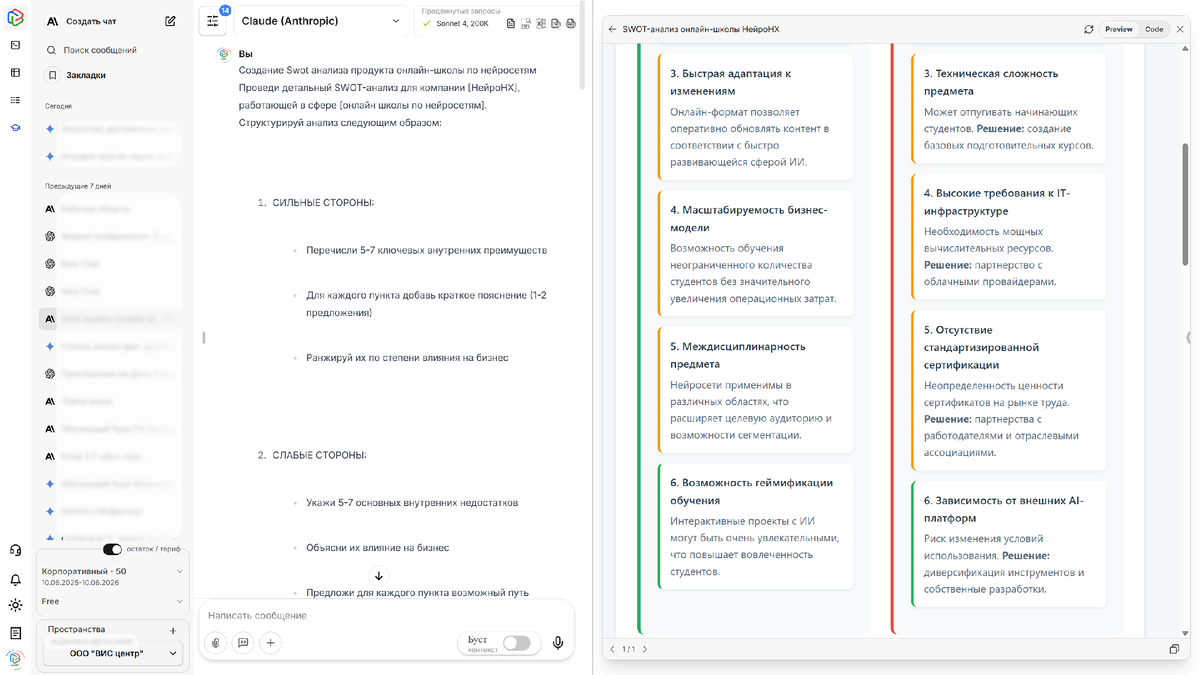Image resolution: width=1200 pixels, height=675 pixels.
Task: Toggle the остаток / тариф switch
Action: pos(112,549)
